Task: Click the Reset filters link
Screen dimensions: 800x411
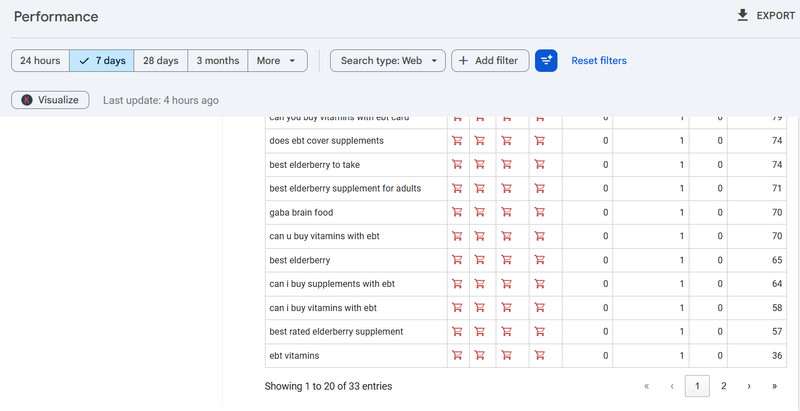Action: click(599, 61)
